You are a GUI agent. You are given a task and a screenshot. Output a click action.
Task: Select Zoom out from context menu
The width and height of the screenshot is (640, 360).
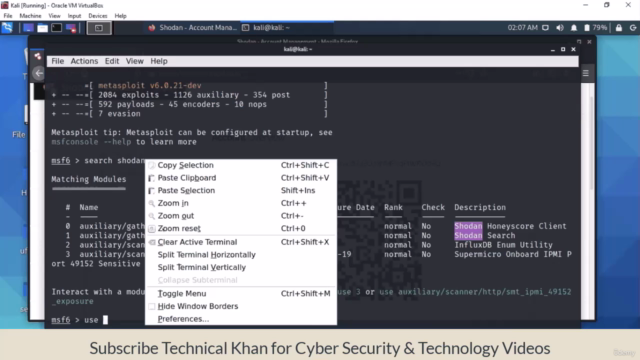pos(241,216)
